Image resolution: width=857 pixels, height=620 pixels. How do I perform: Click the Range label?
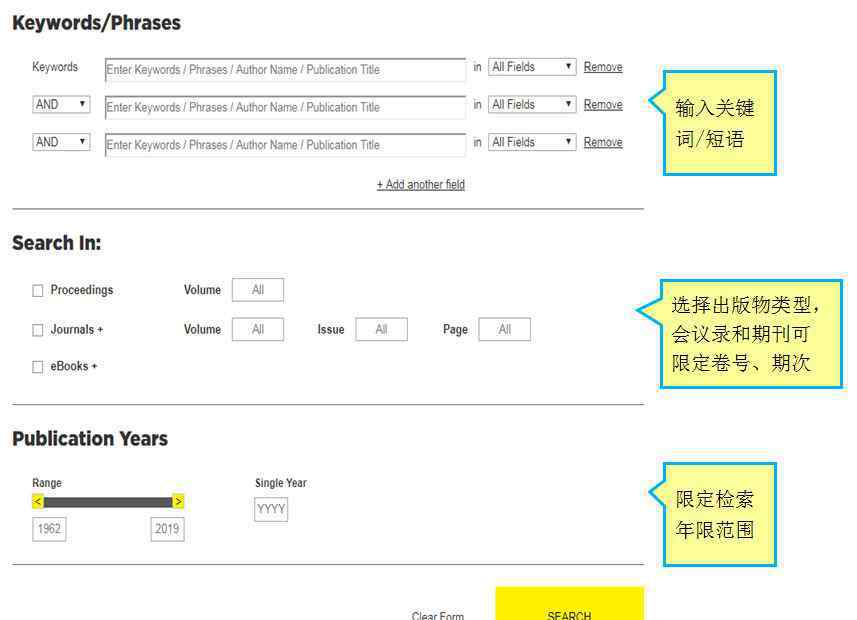click(47, 483)
